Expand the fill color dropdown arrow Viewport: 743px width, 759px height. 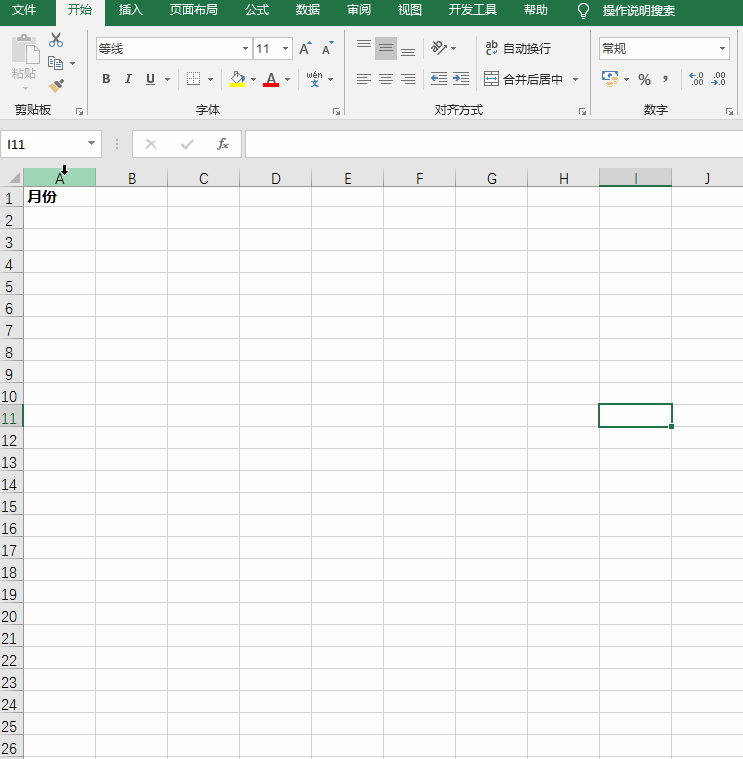coord(253,79)
